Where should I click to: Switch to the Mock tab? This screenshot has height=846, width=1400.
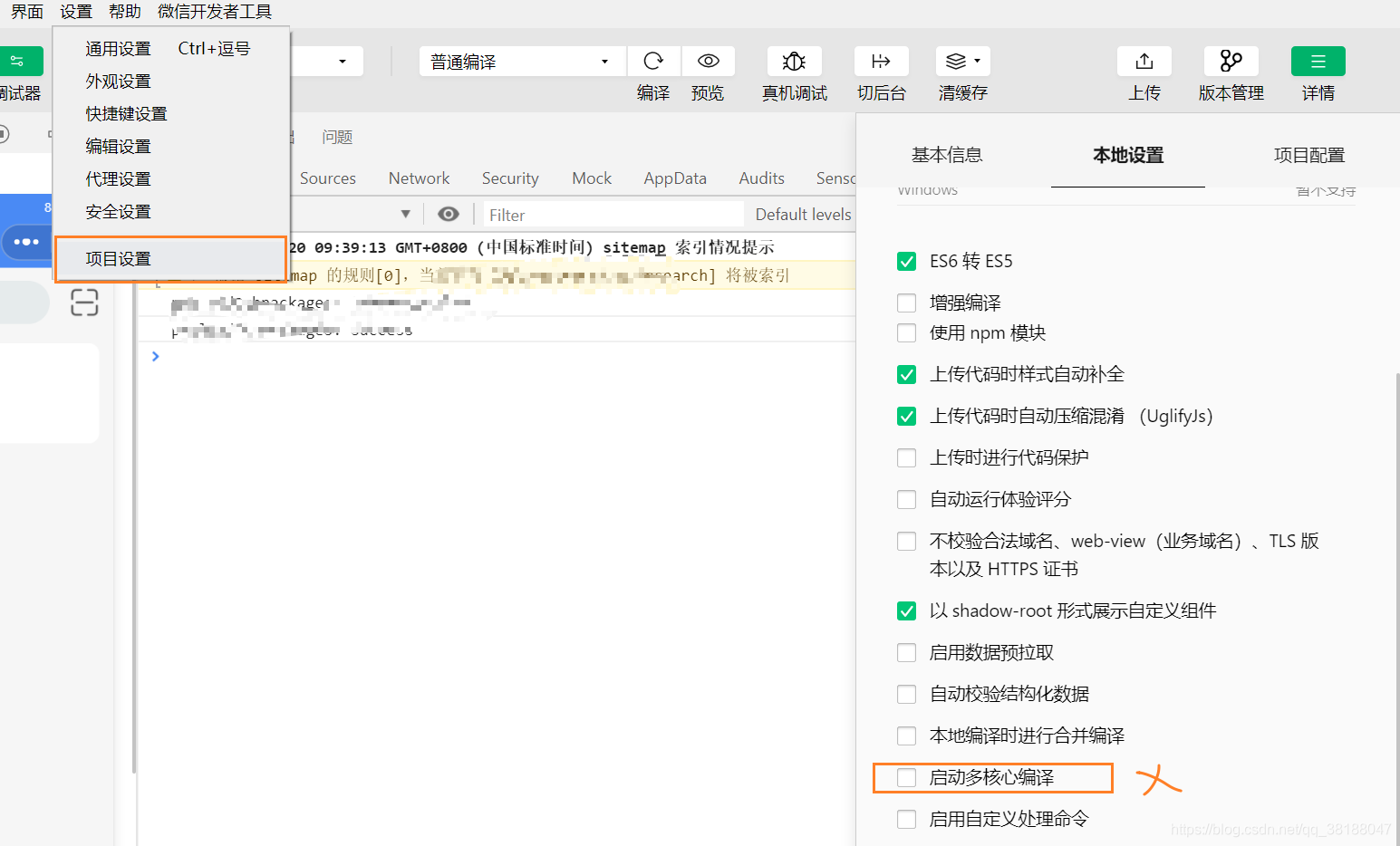pyautogui.click(x=592, y=178)
